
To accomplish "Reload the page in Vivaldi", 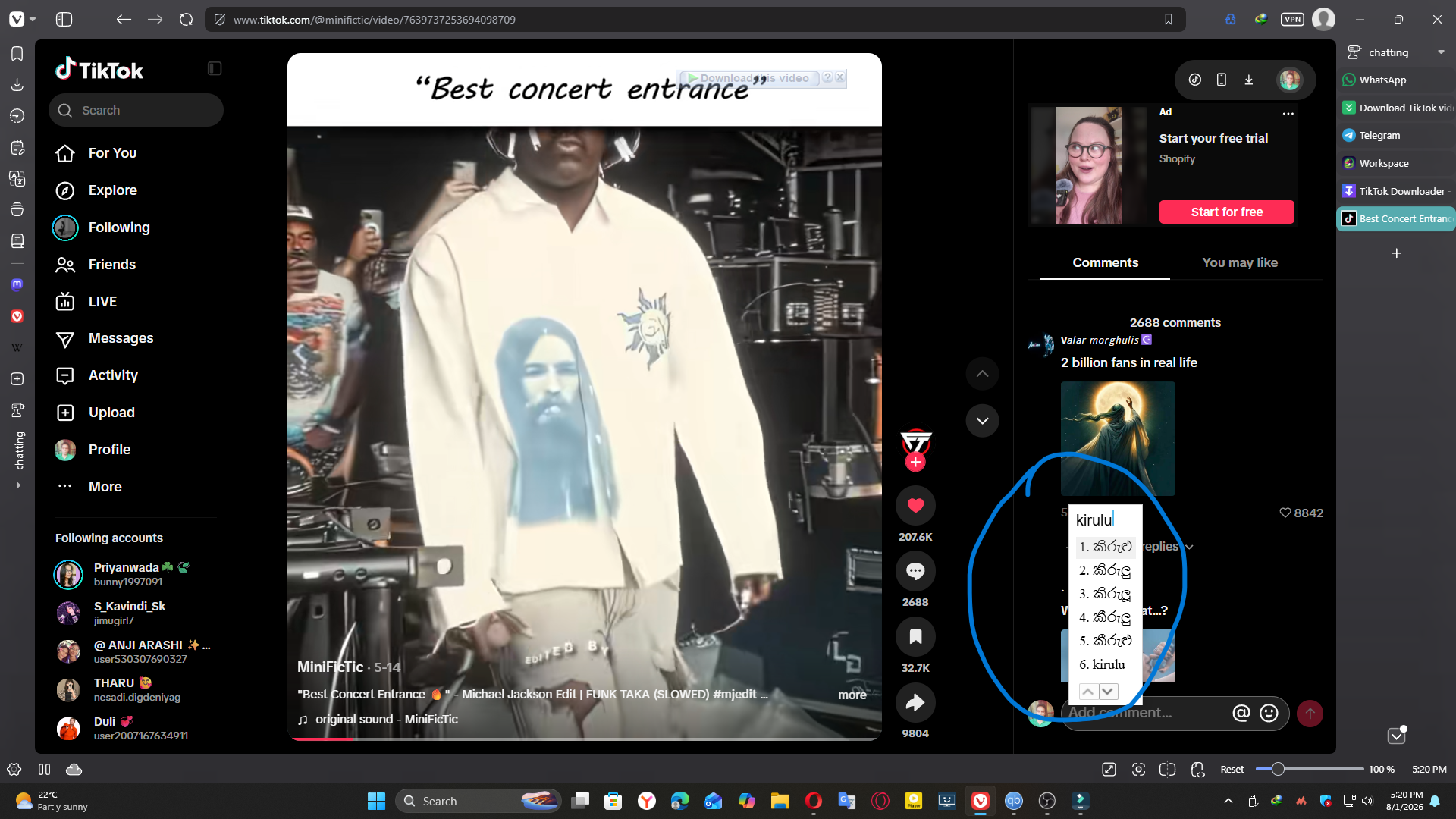I will pos(186,20).
